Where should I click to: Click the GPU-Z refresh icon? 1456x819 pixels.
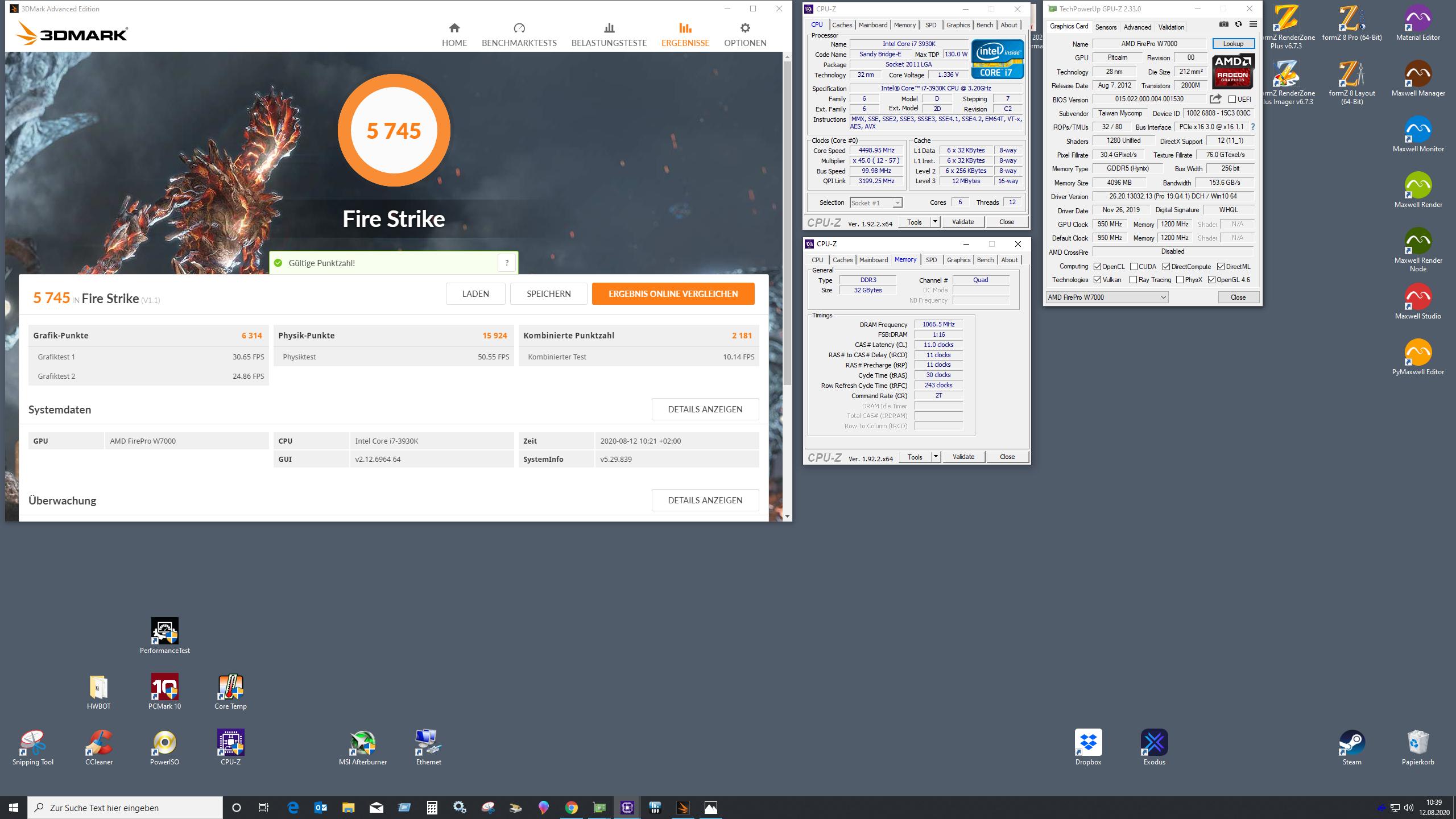[1238, 24]
